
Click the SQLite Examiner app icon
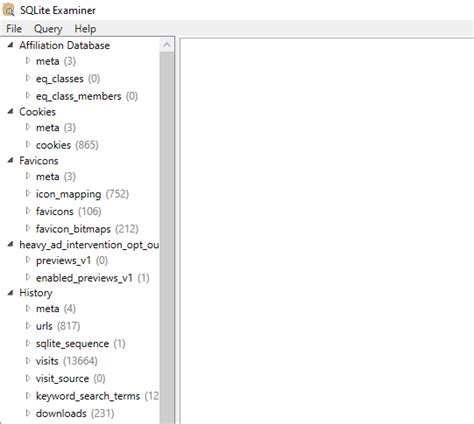tap(8, 10)
